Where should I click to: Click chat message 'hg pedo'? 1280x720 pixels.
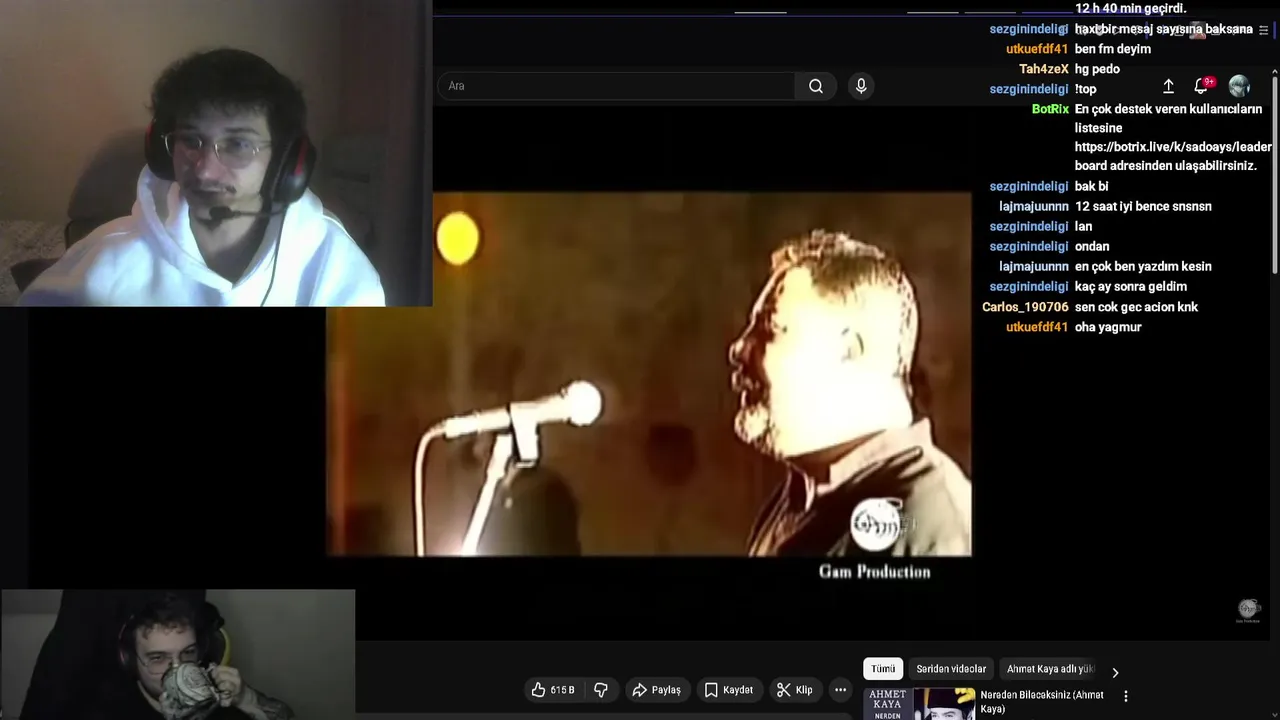click(1097, 69)
